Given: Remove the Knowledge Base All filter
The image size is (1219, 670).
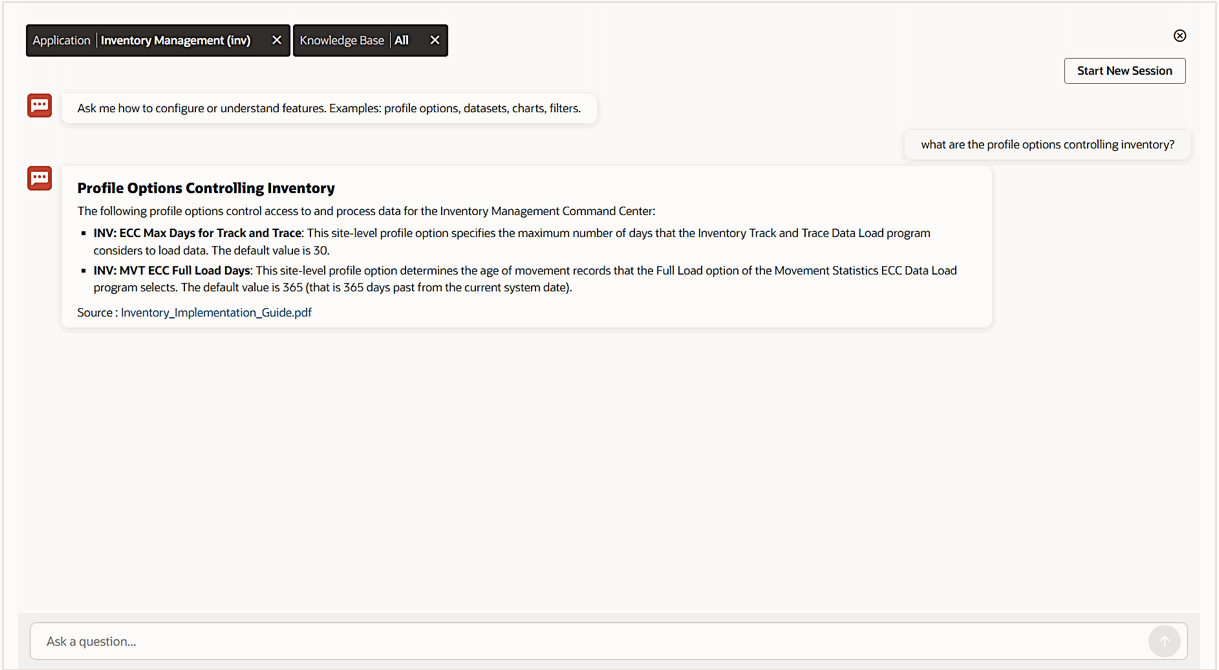Looking at the screenshot, I should [435, 40].
